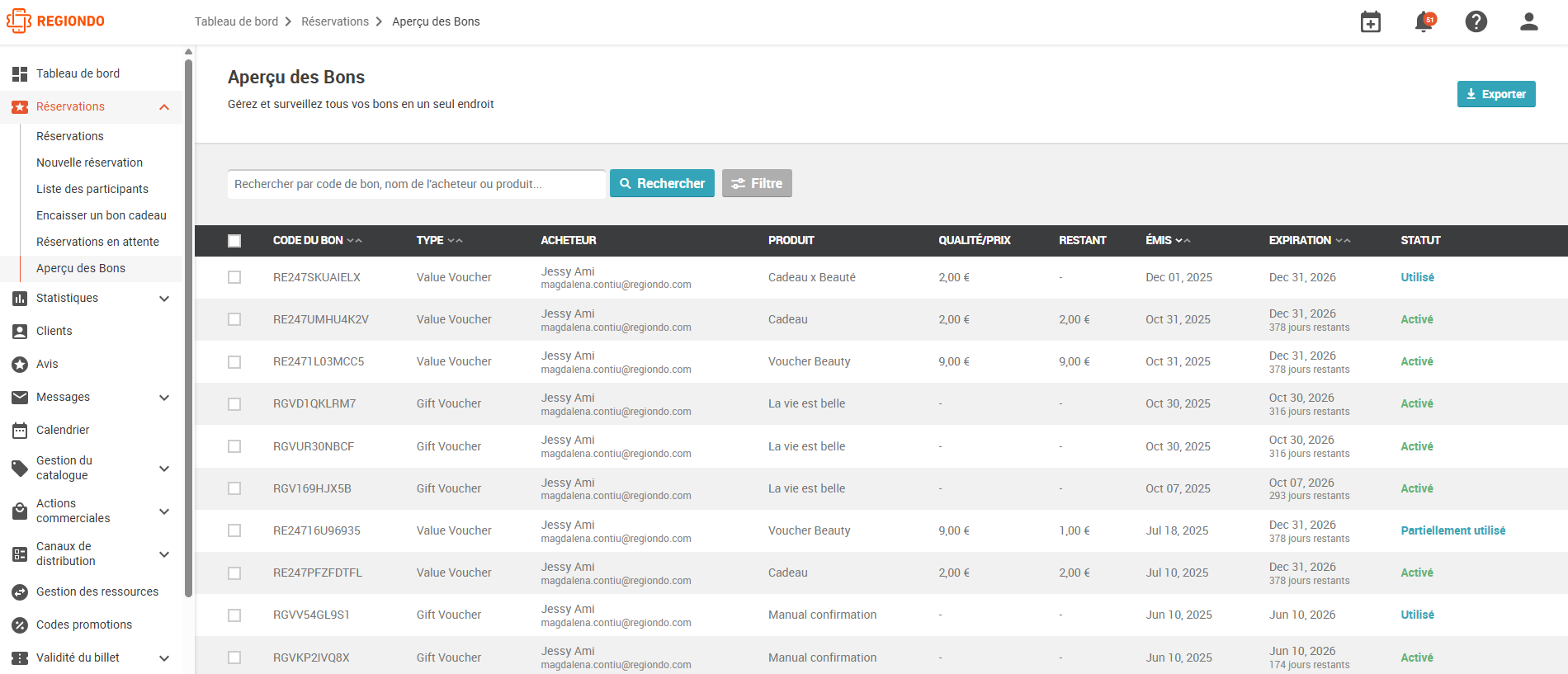Check the row for voucher RE2471L03MCC5

234,362
